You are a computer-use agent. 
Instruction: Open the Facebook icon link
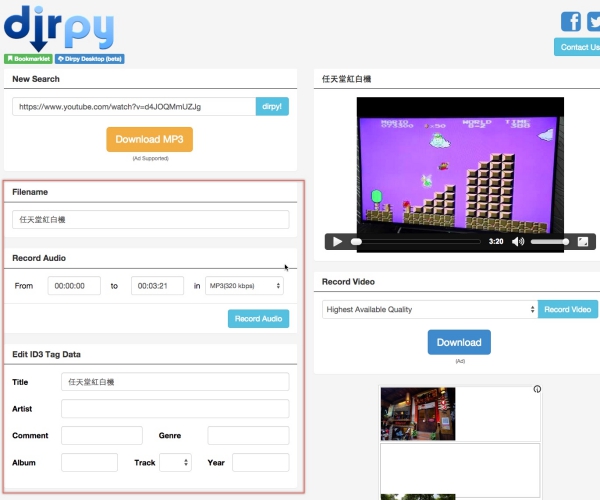(571, 21)
